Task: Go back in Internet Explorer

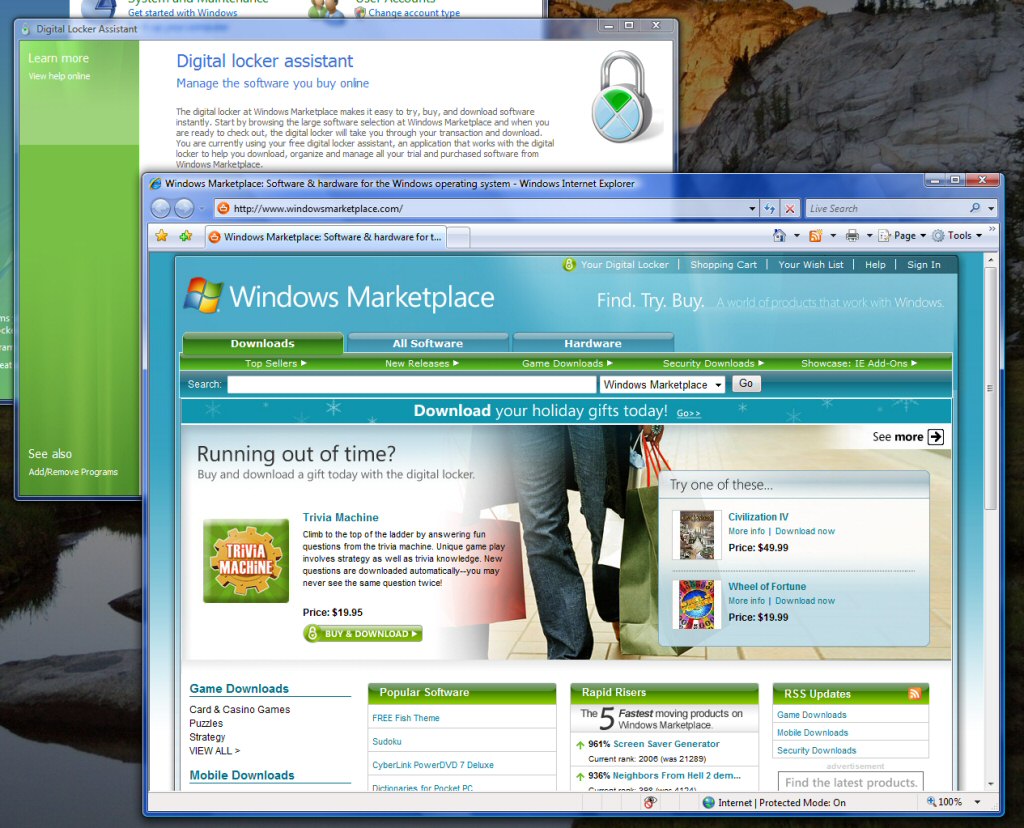Action: 161,208
